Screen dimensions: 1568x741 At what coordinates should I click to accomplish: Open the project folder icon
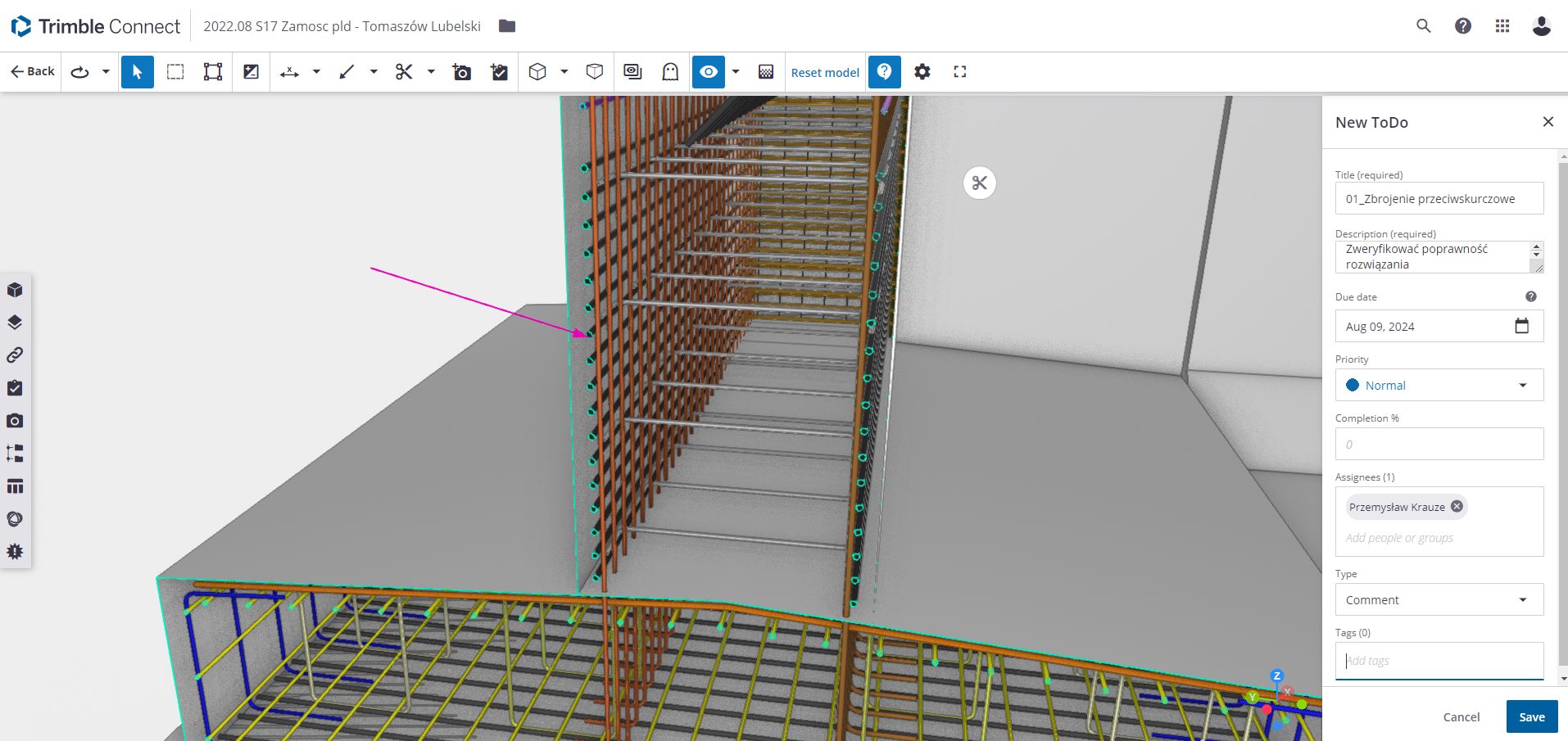[x=507, y=26]
